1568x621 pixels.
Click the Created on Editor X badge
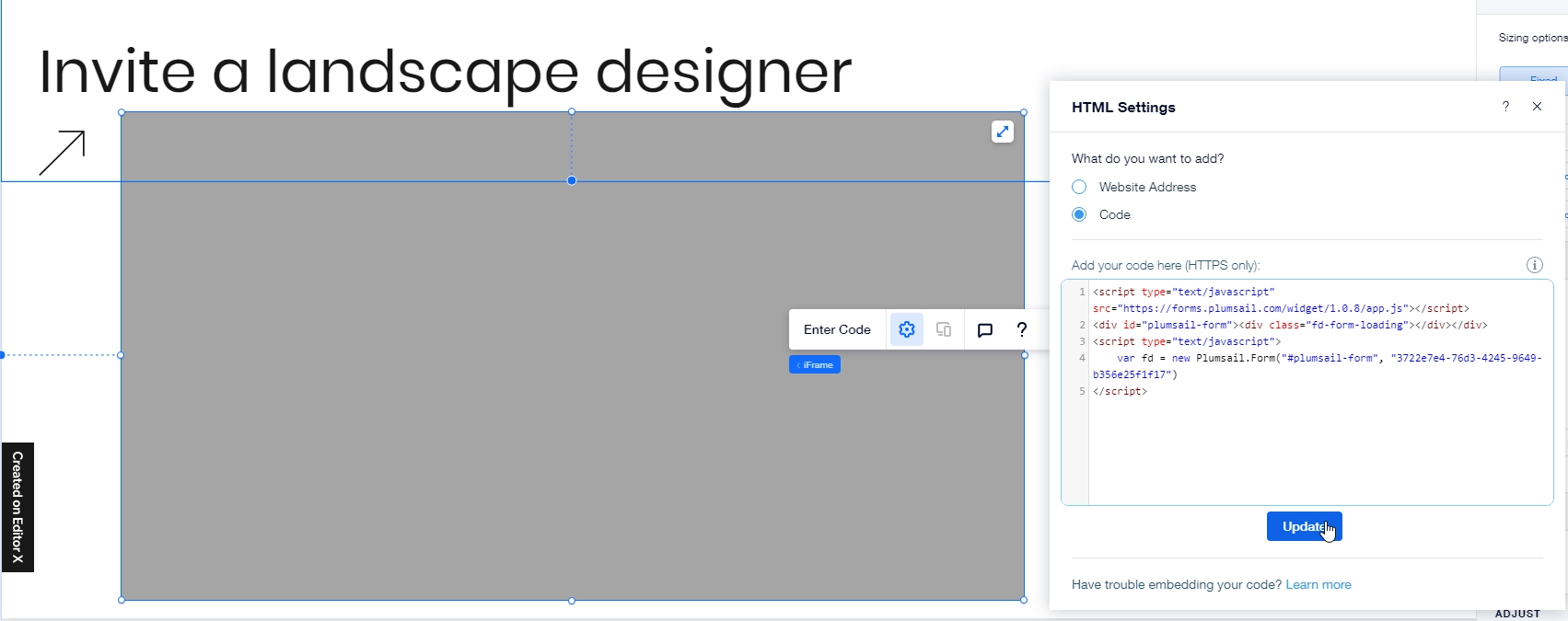tap(17, 507)
